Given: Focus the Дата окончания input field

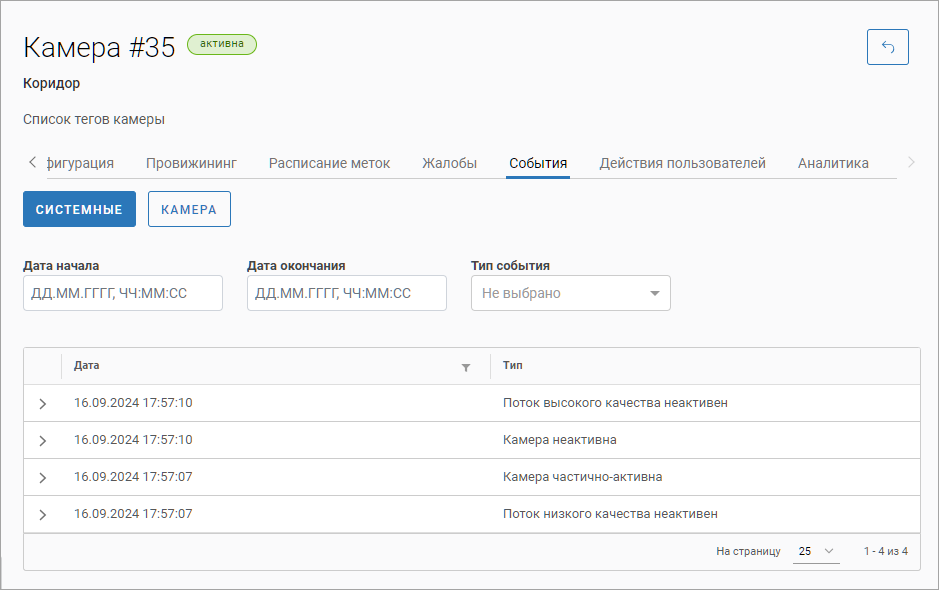Looking at the screenshot, I should tap(346, 294).
